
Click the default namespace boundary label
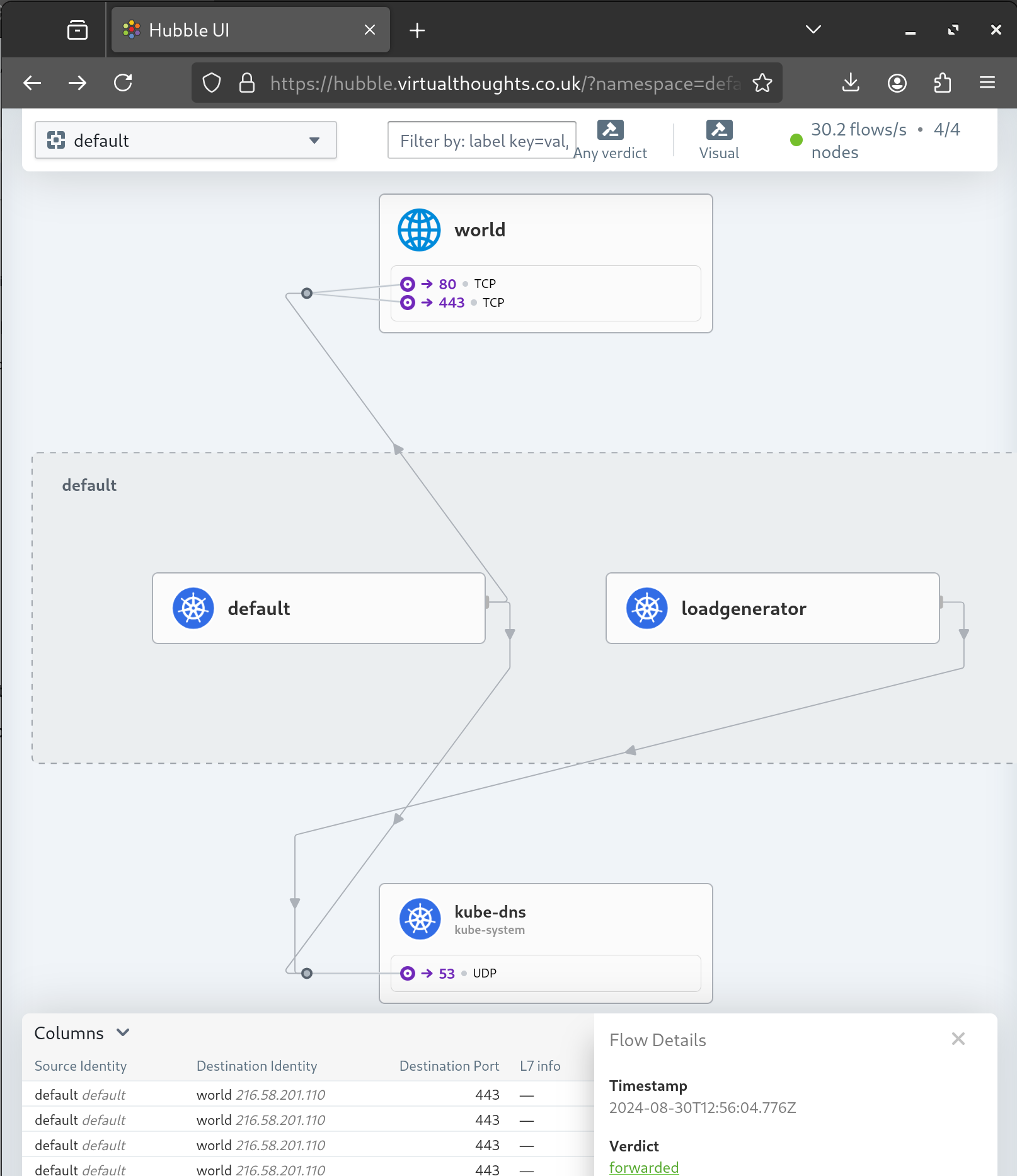click(89, 485)
